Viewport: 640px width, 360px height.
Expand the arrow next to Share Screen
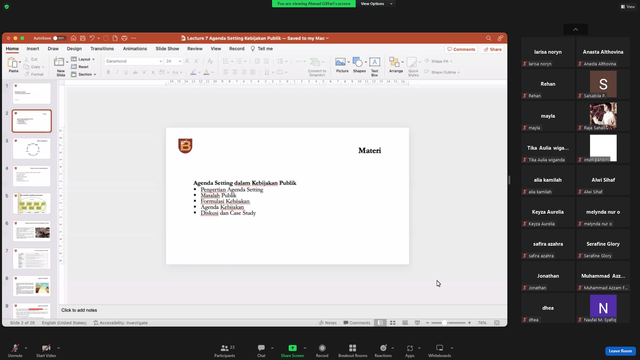(305, 348)
